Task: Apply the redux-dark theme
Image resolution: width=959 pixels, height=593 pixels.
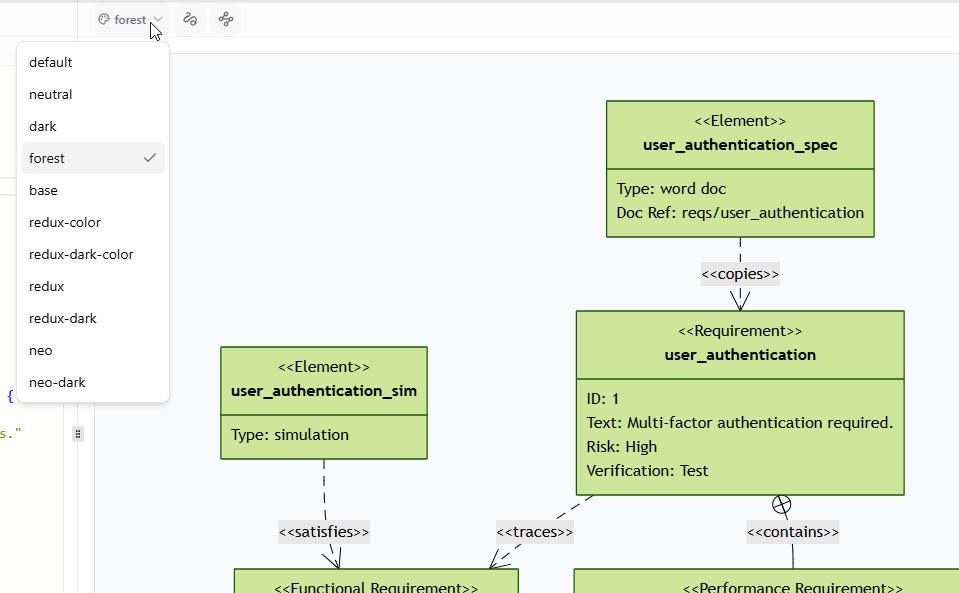Action: coord(93,319)
